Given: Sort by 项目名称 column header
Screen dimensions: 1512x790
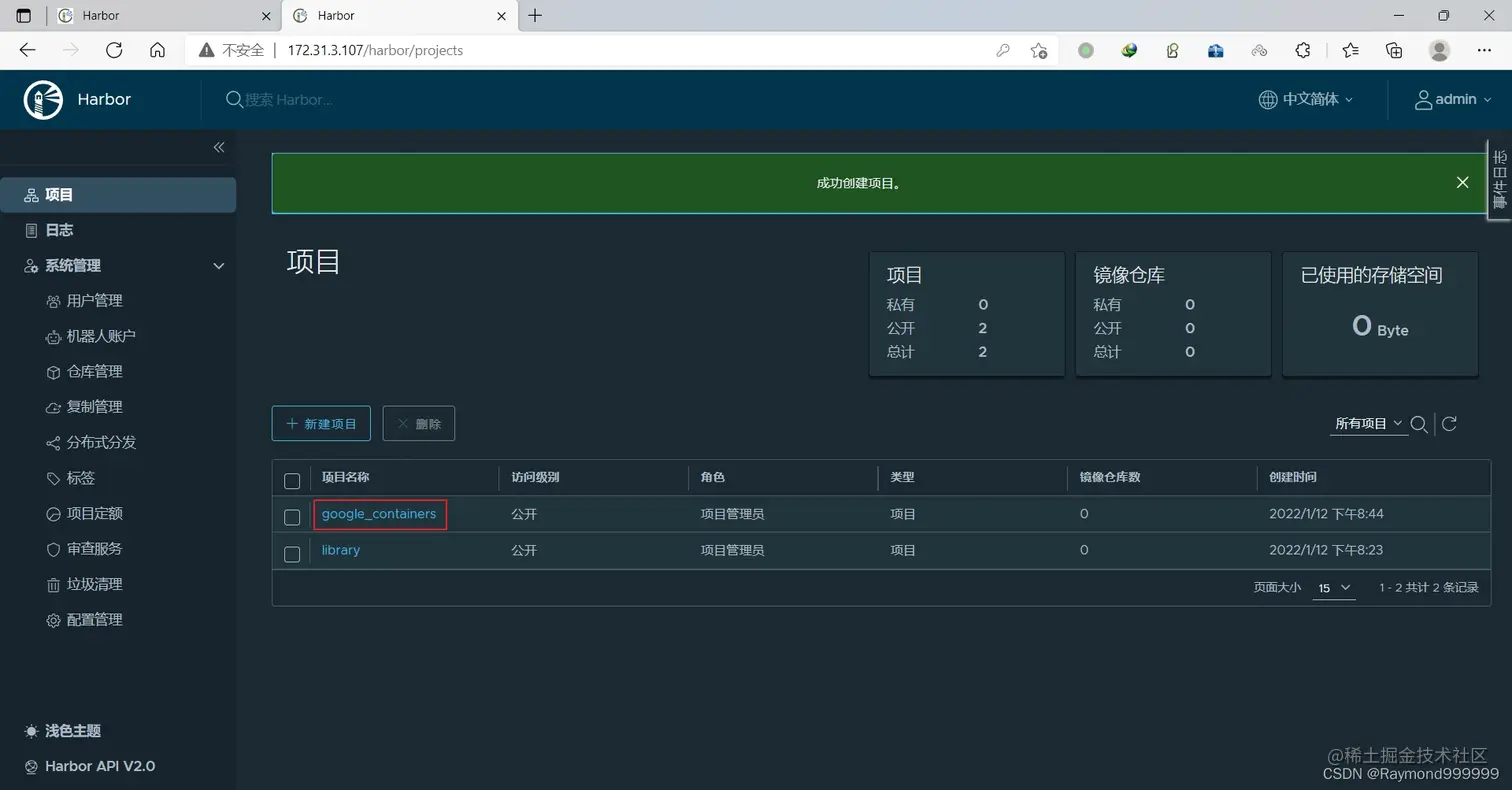Looking at the screenshot, I should 345,477.
